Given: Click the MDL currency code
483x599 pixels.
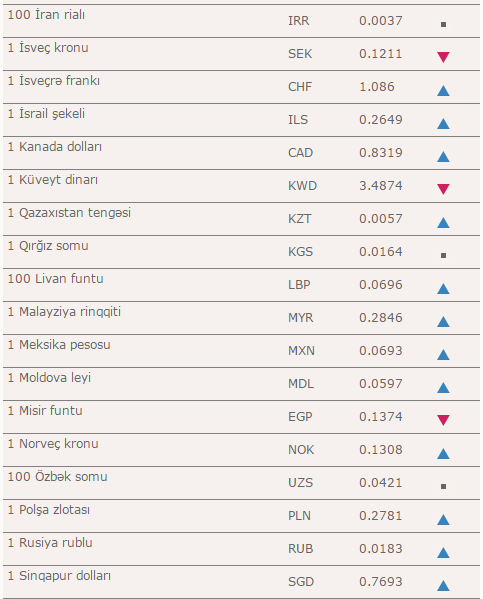Looking at the screenshot, I should pyautogui.click(x=301, y=384).
